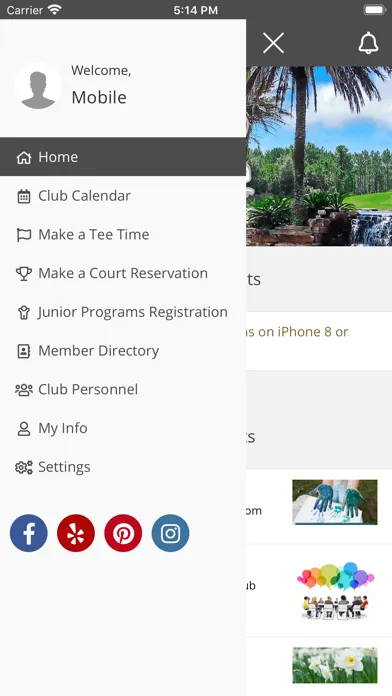Open Club Personnel page
Image resolution: width=392 pixels, height=696 pixels.
(123, 389)
